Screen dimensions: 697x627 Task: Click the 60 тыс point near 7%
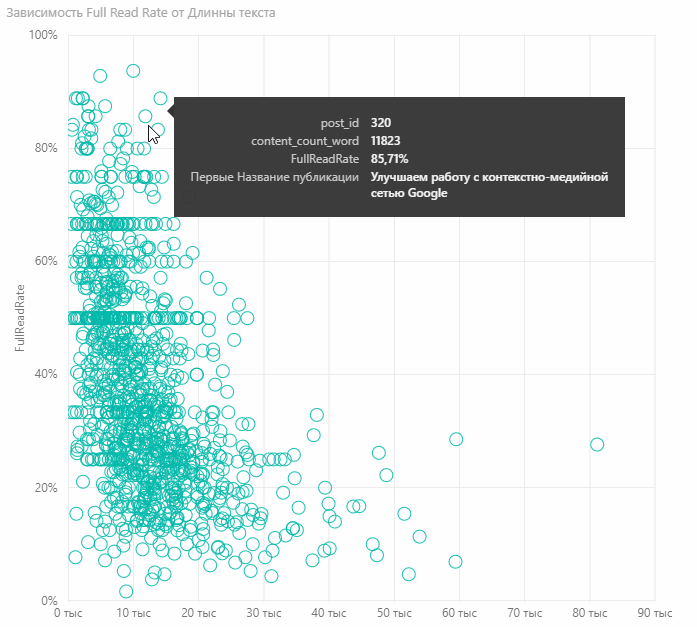[x=455, y=562]
